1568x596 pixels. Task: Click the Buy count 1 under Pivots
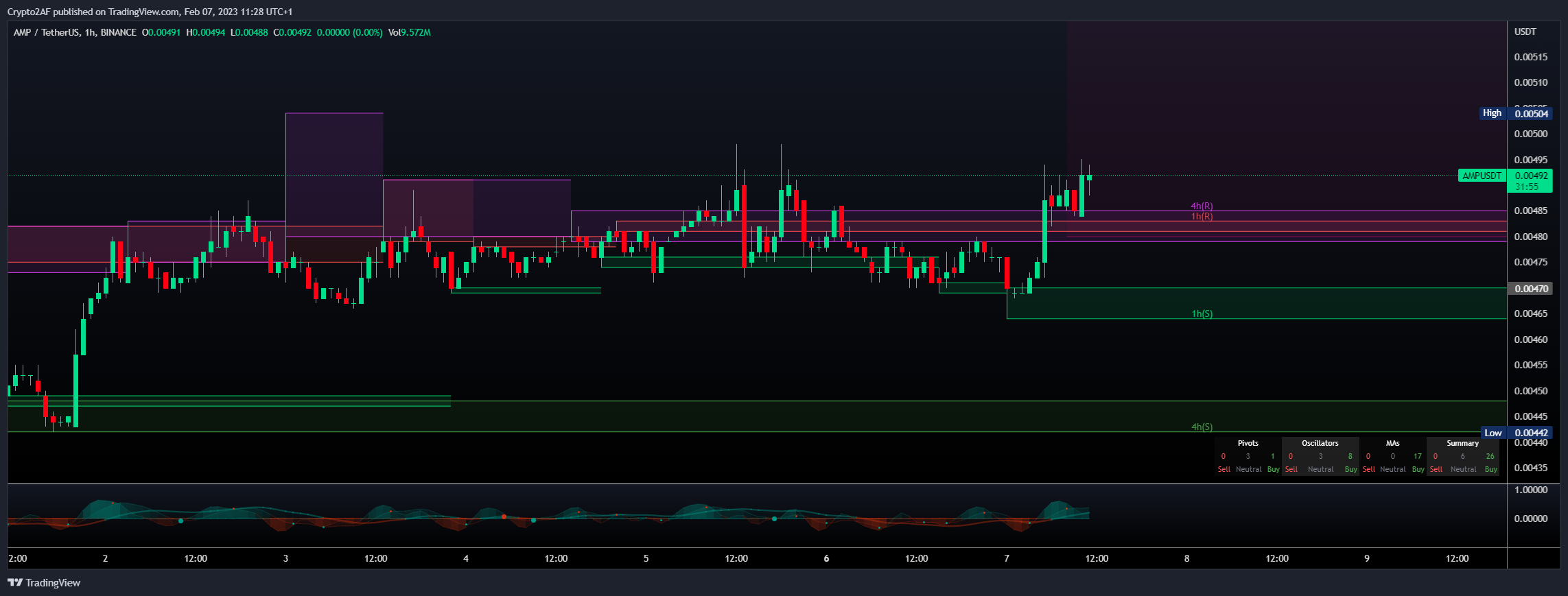point(1272,456)
